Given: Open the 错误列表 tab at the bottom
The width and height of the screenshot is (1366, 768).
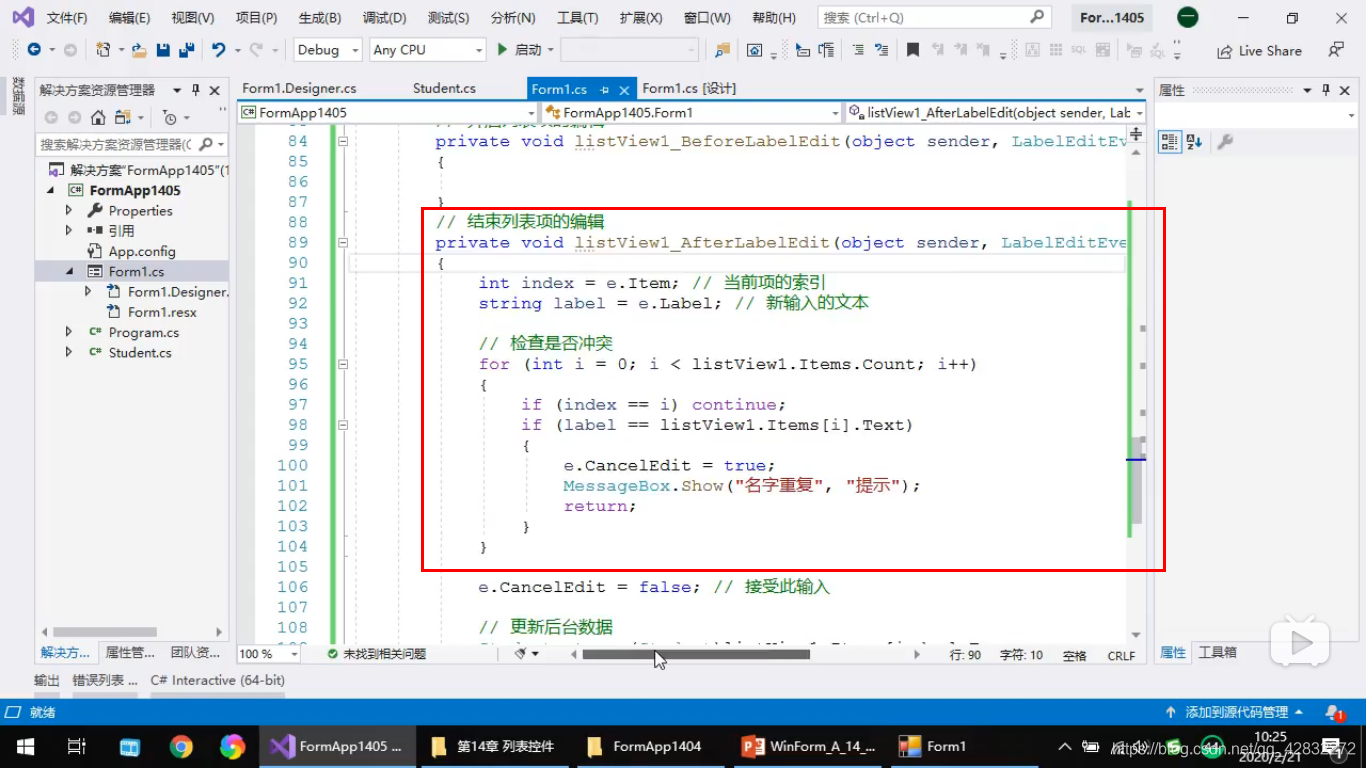Looking at the screenshot, I should point(105,680).
